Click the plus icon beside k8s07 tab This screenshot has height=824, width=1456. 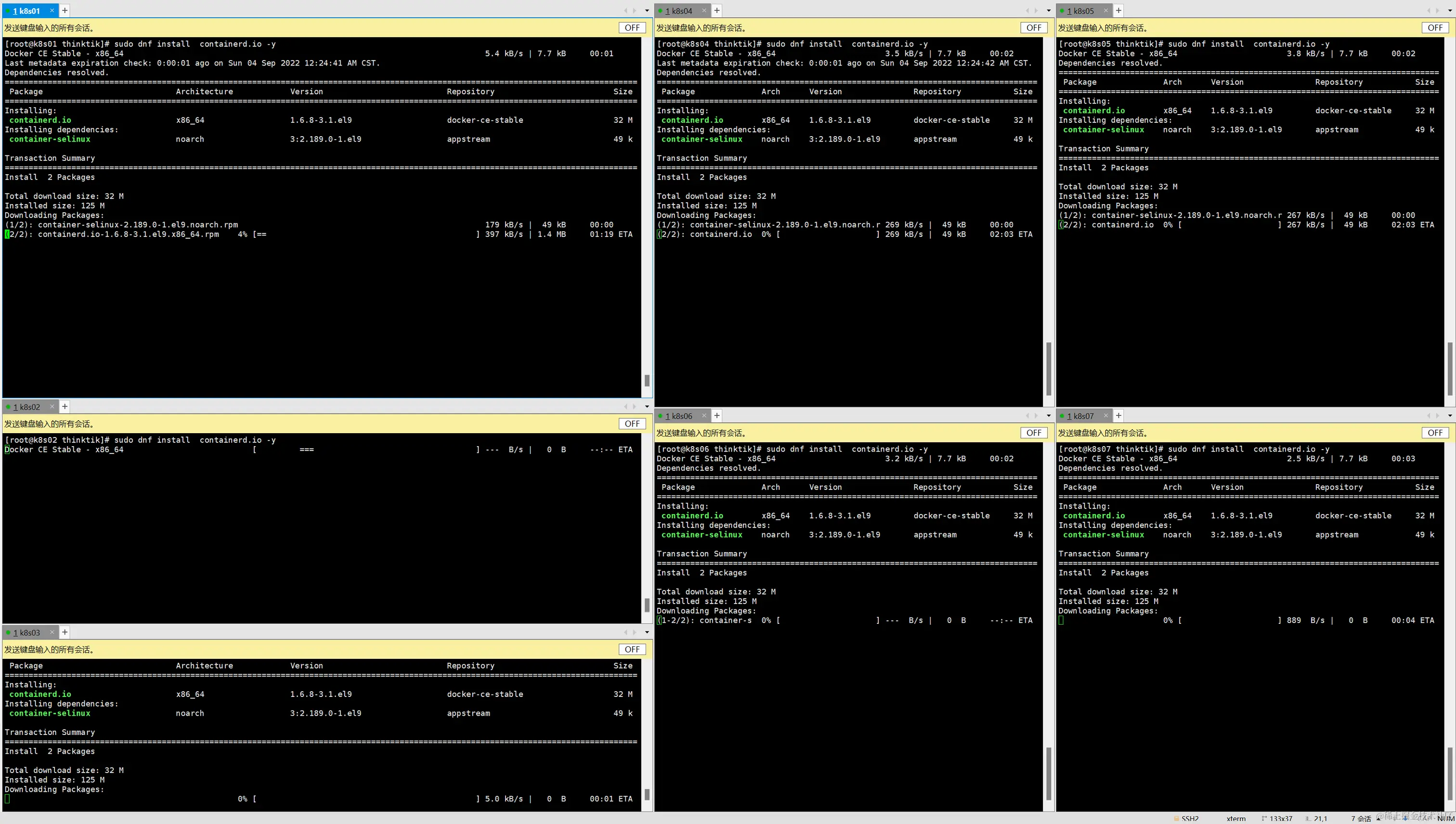click(1118, 415)
